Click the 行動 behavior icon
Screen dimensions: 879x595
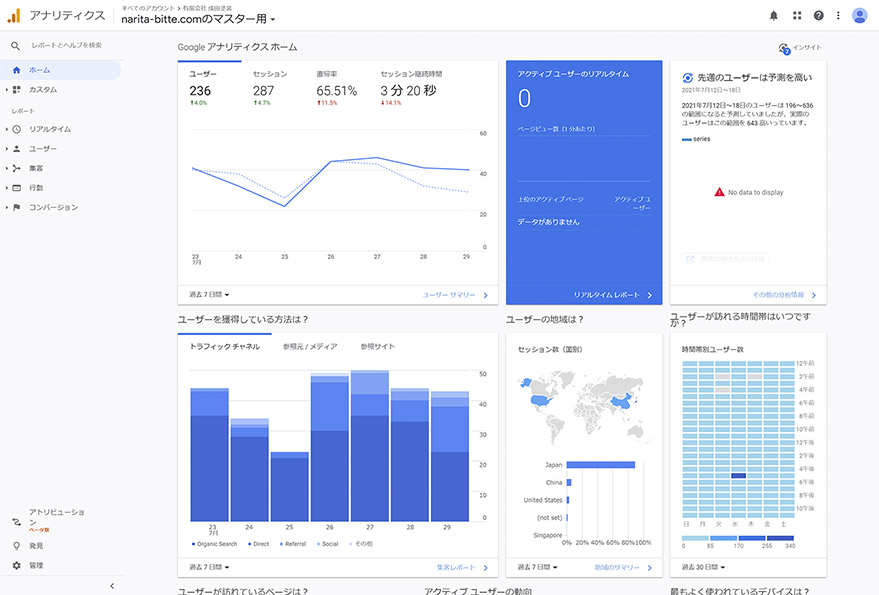coord(16,188)
